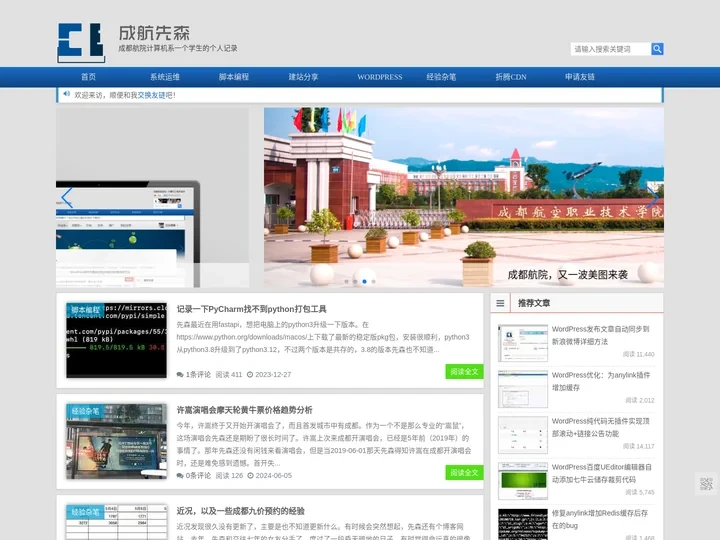Click the 1条评论 link on the PyCharm post
720x540 pixels.
[198, 375]
